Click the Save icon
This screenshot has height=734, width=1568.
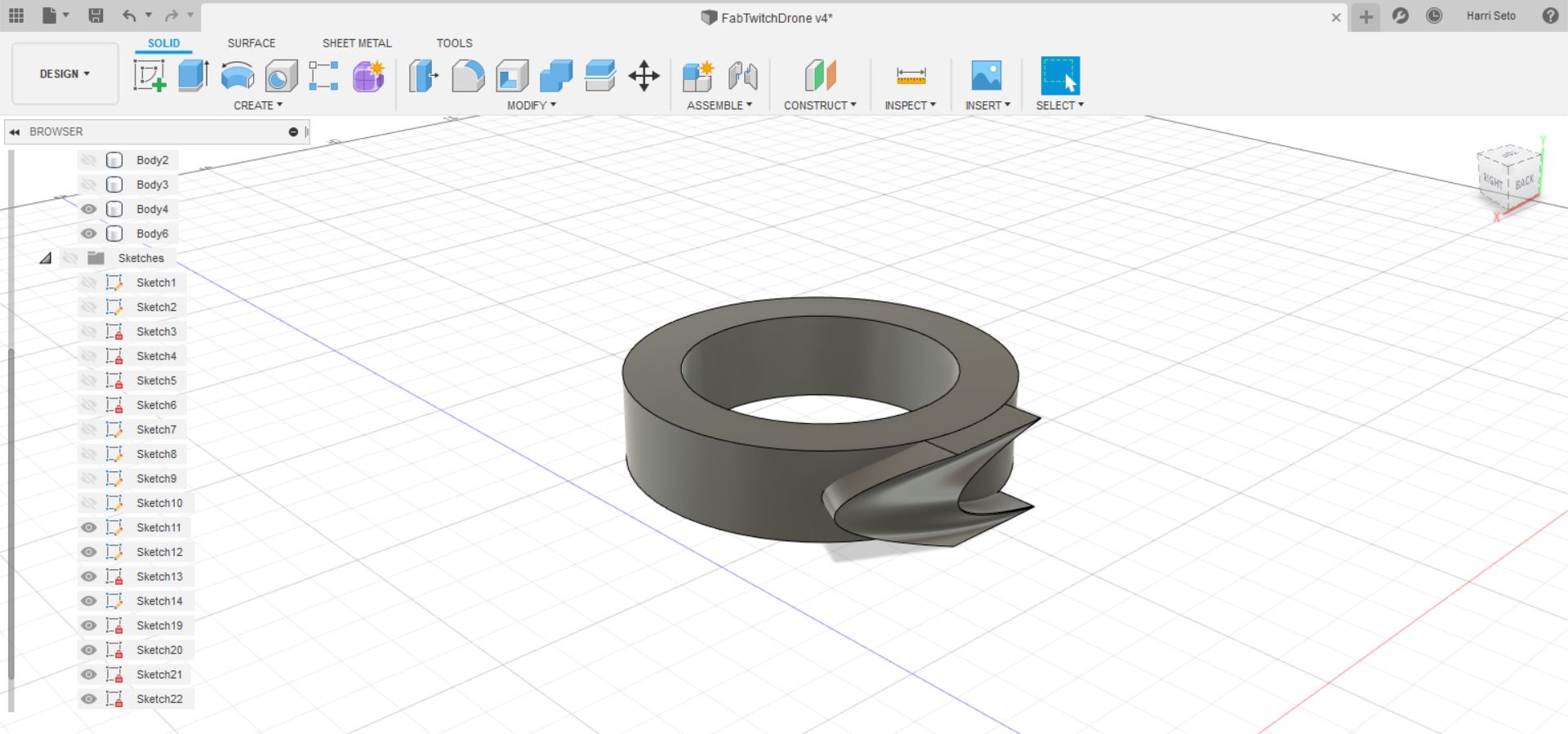point(96,16)
